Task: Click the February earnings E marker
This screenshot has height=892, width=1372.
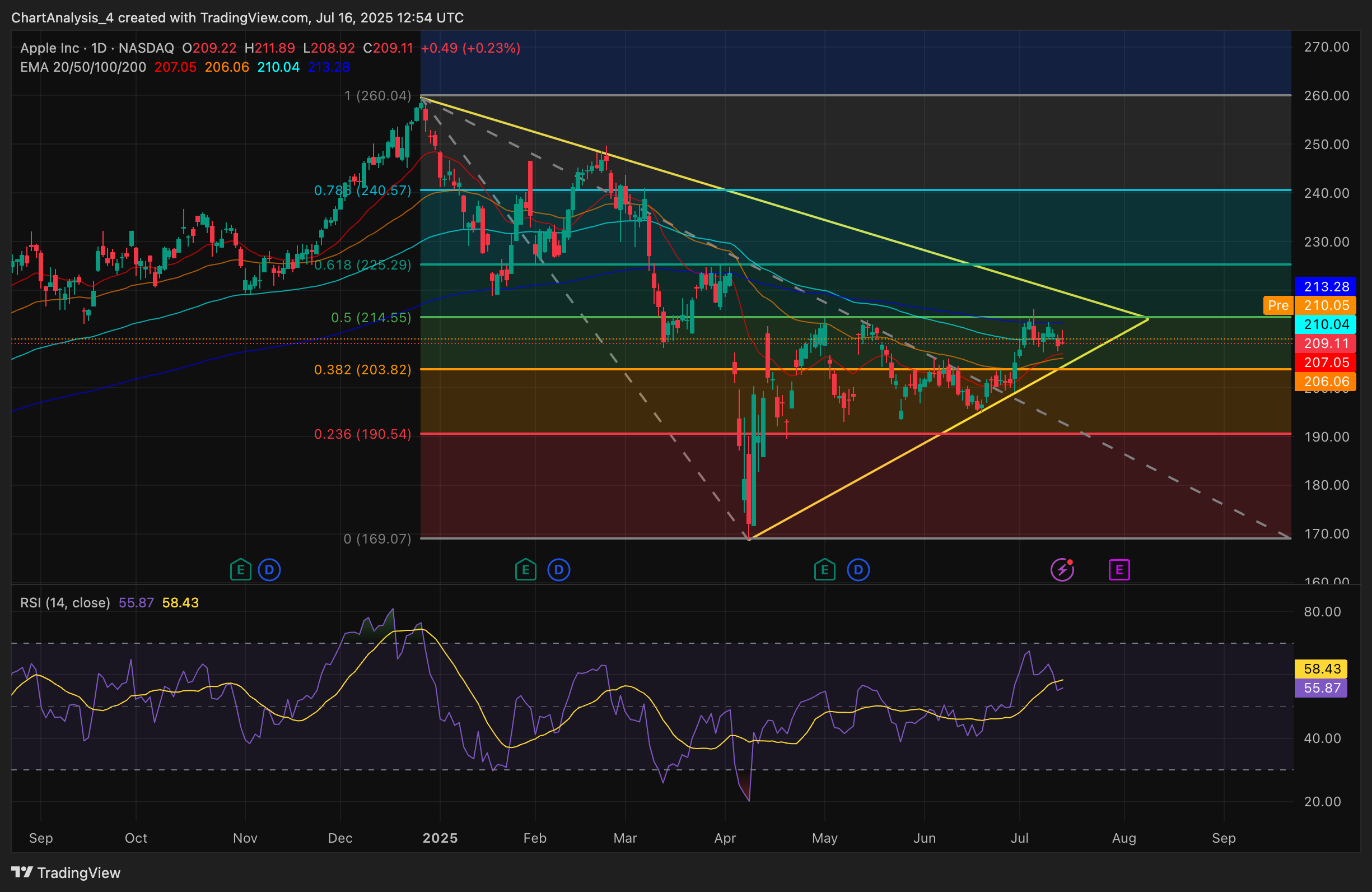Action: (525, 570)
